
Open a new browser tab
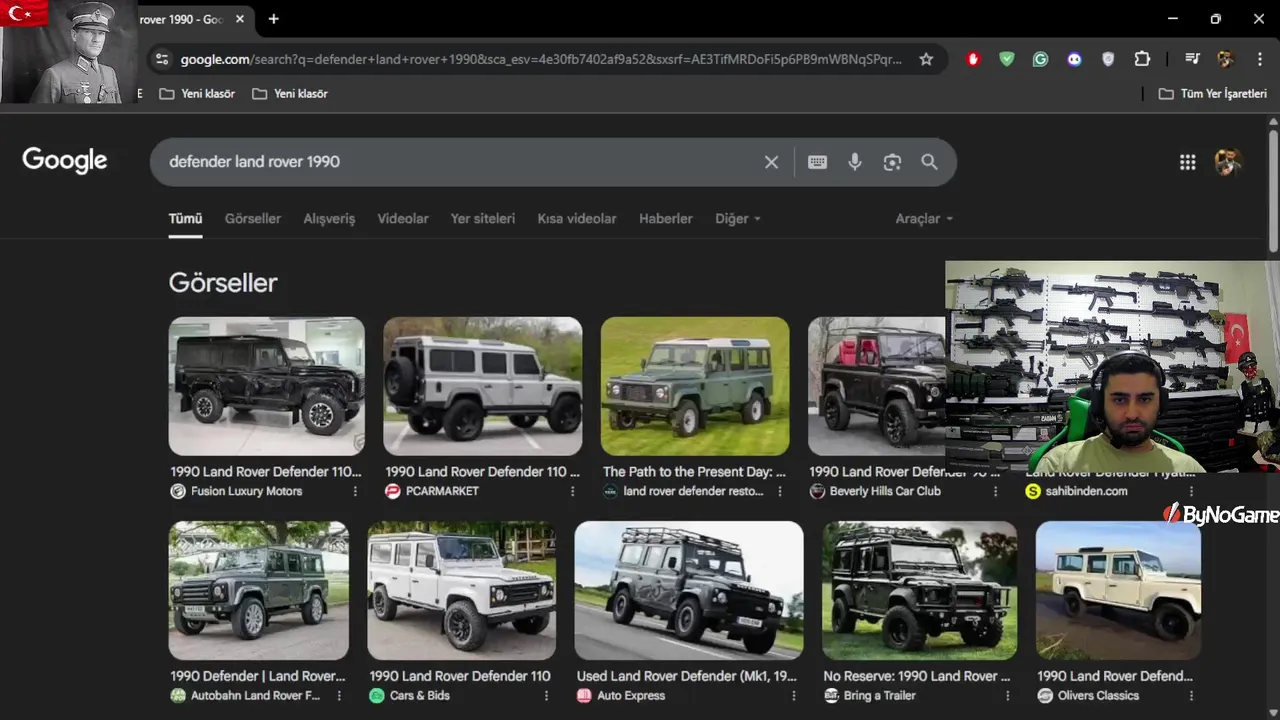273,19
